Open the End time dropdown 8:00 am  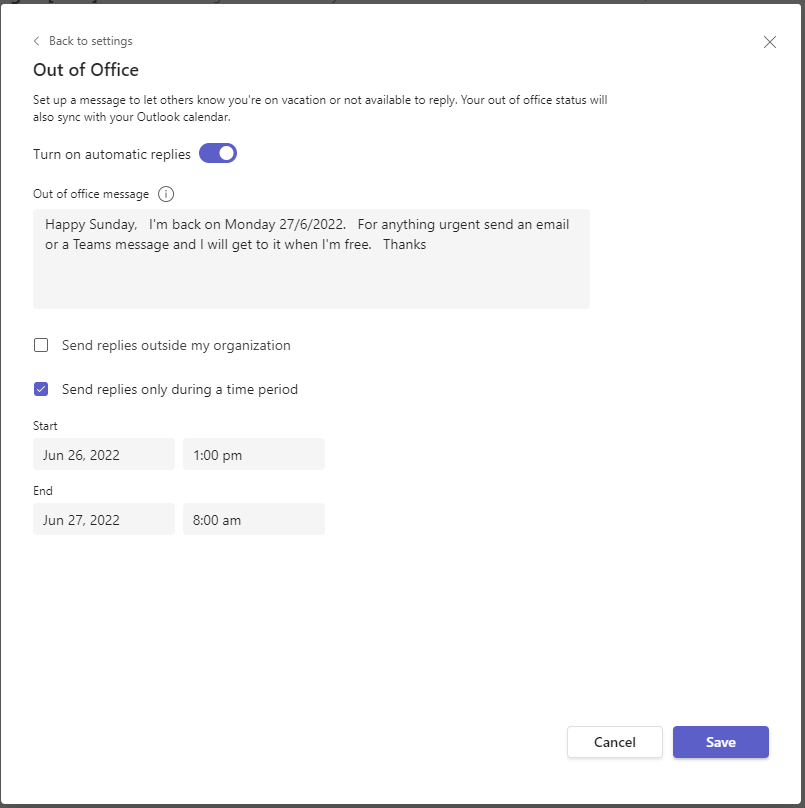(253, 520)
